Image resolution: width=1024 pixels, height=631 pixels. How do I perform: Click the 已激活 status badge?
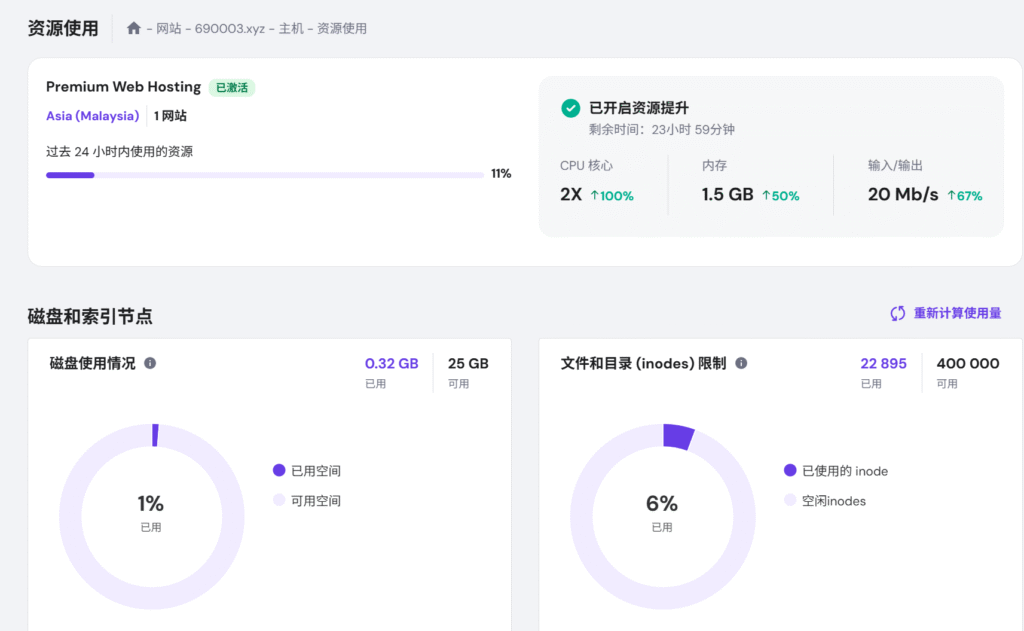(x=232, y=88)
